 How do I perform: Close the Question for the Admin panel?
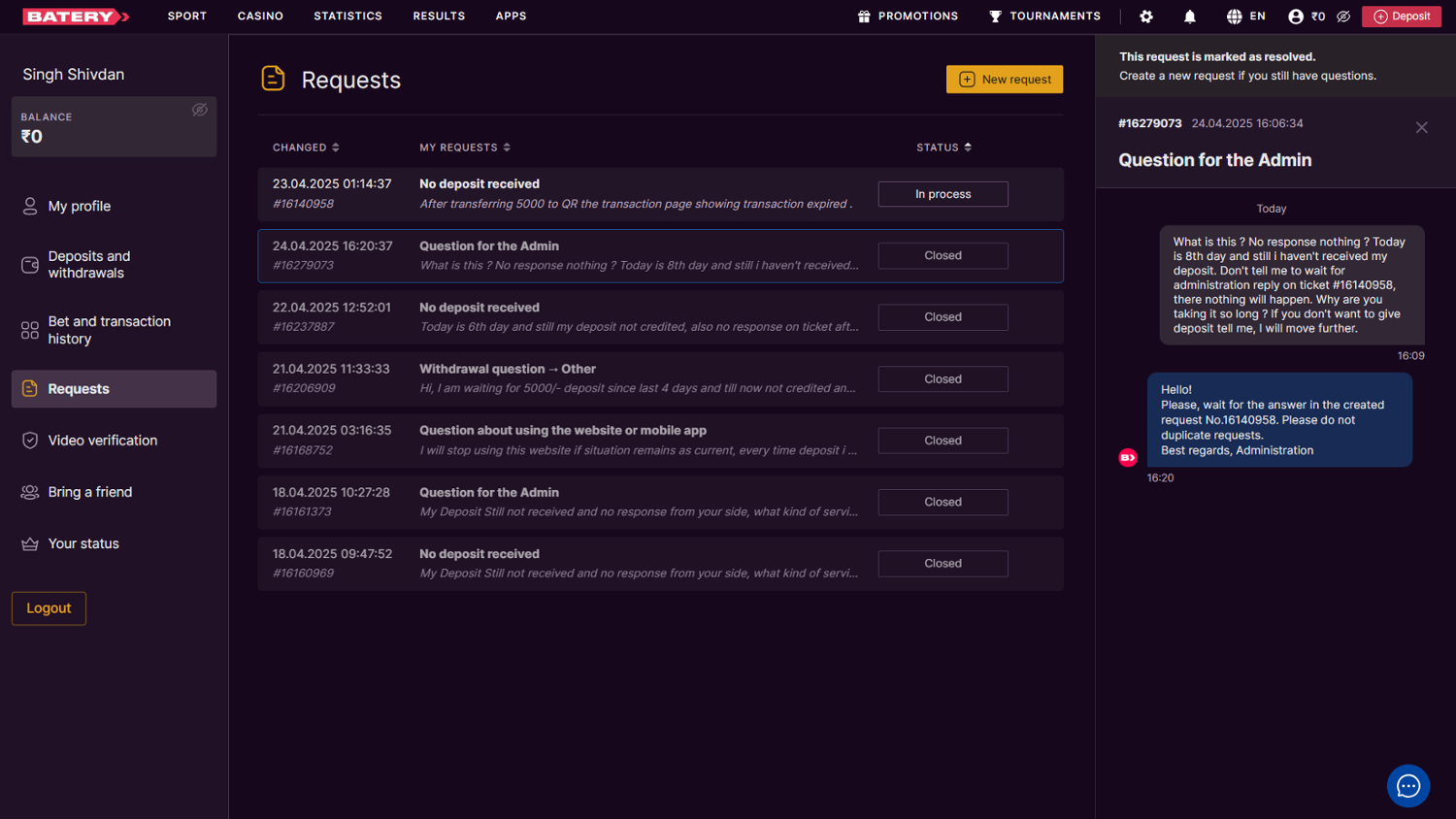[1421, 127]
